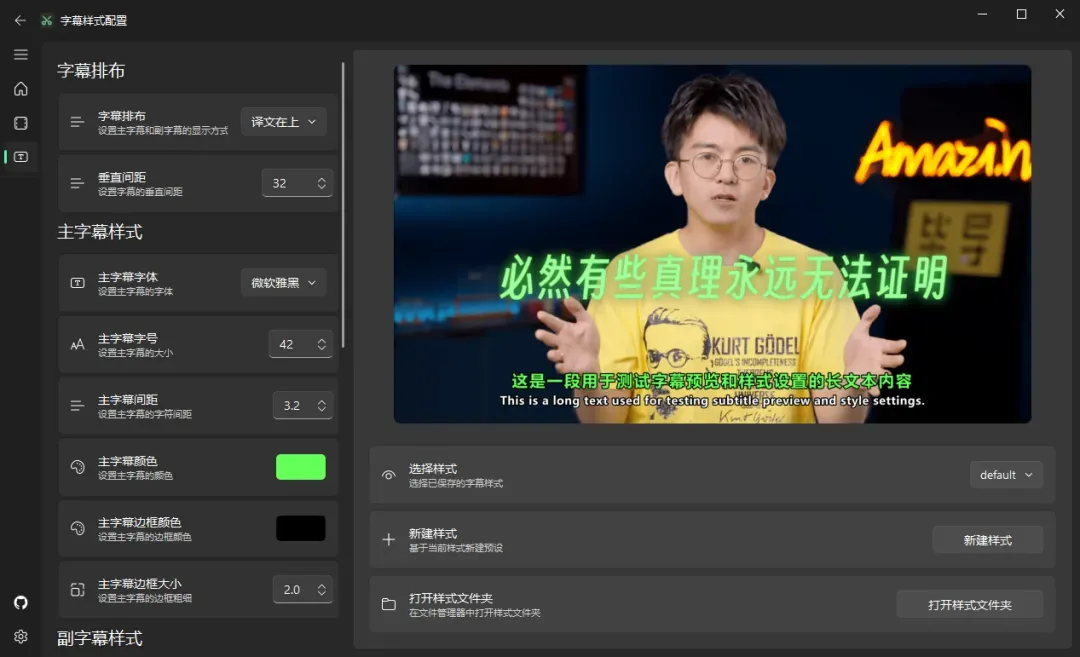This screenshot has width=1080, height=657.
Task: Open the black 主字幕边框颜色 color swatch
Action: pos(301,528)
